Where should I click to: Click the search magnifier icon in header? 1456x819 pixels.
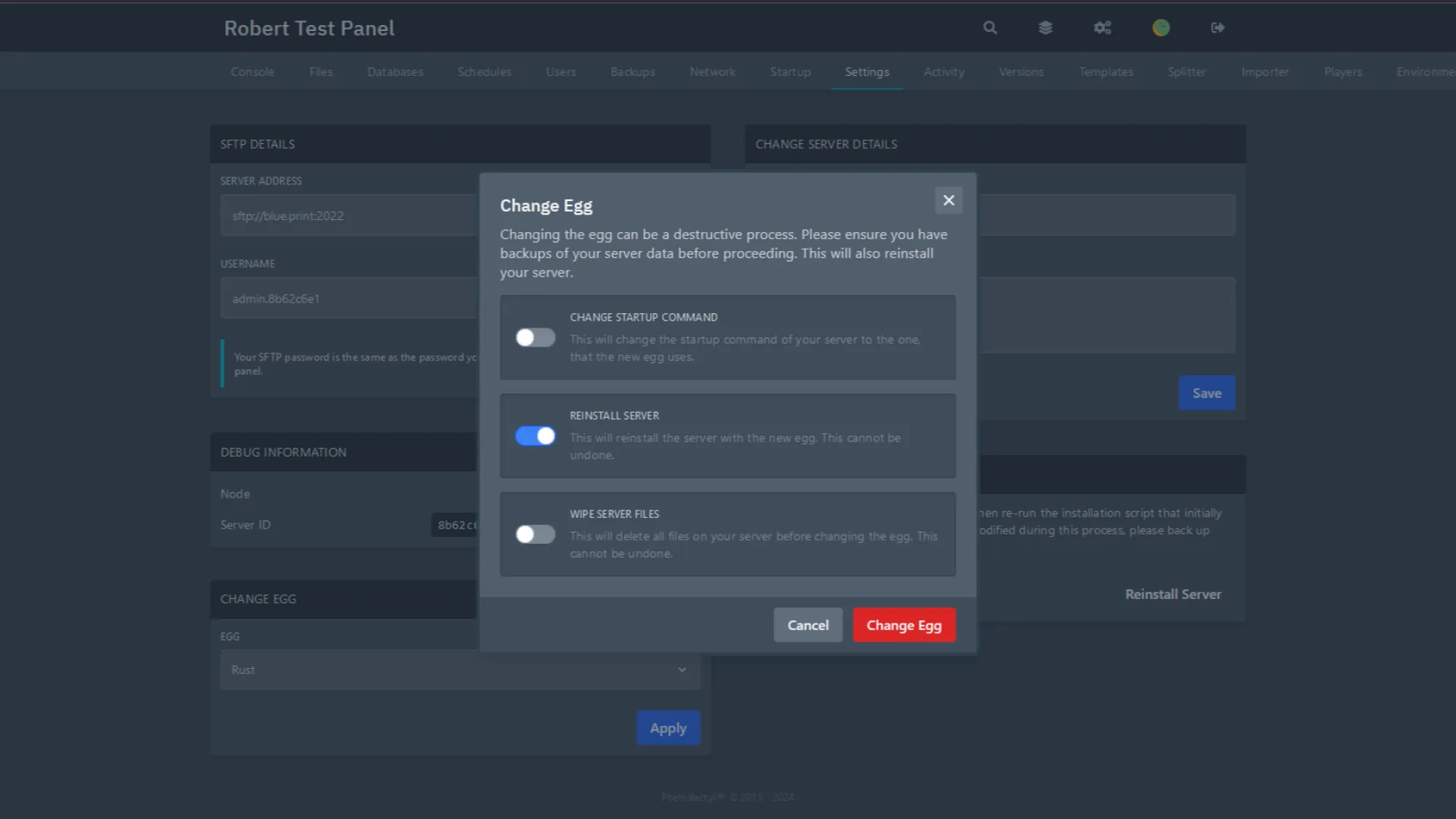(x=990, y=28)
